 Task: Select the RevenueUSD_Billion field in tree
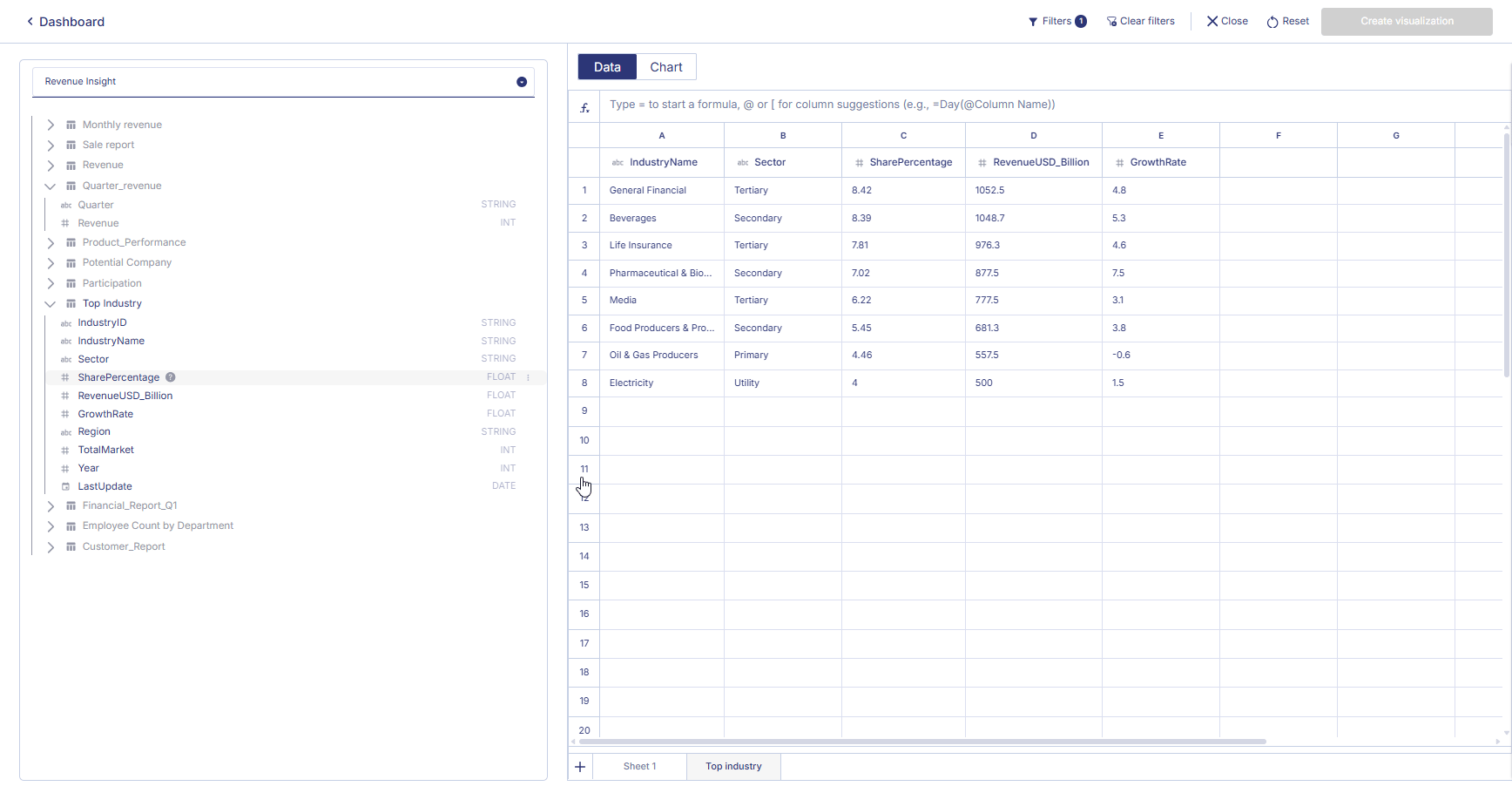point(125,396)
